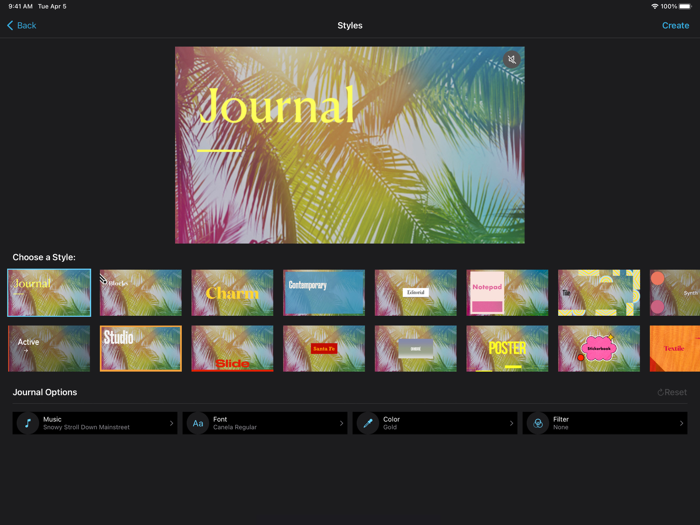Pick the Editorial style thumbnail
The image size is (700, 525).
(x=416, y=293)
